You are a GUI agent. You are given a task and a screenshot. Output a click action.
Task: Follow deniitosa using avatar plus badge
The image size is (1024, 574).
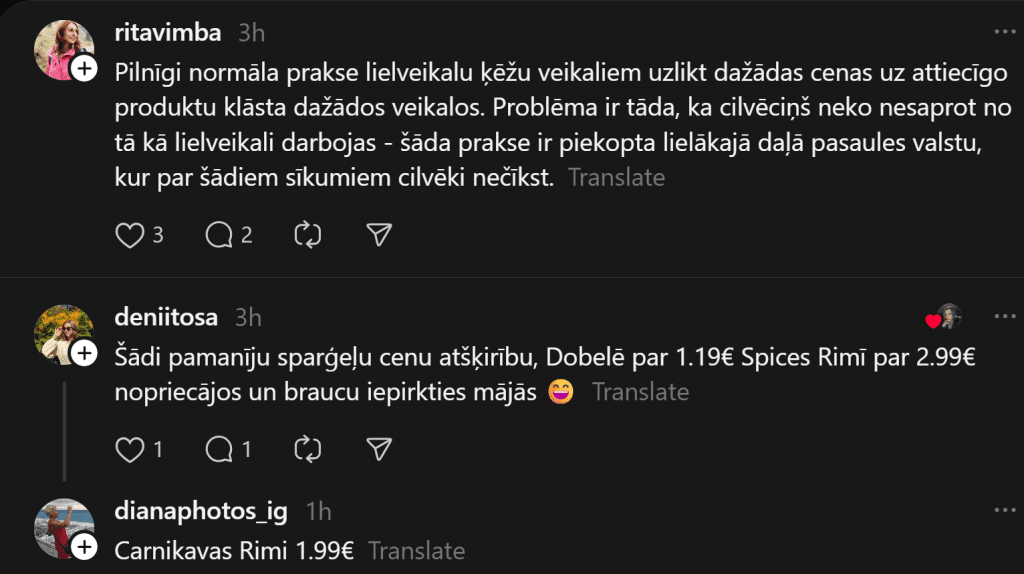click(x=85, y=352)
